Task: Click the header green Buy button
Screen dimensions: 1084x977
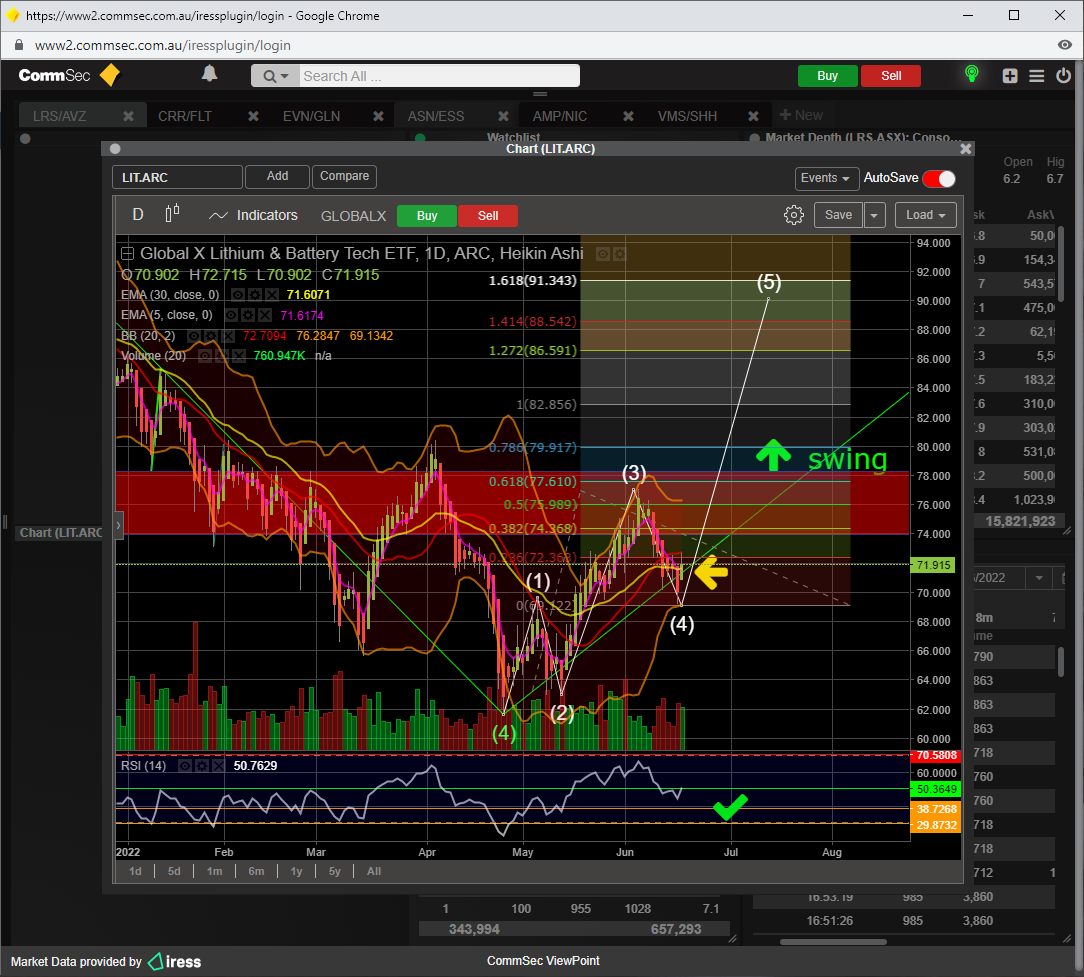Action: 828,76
